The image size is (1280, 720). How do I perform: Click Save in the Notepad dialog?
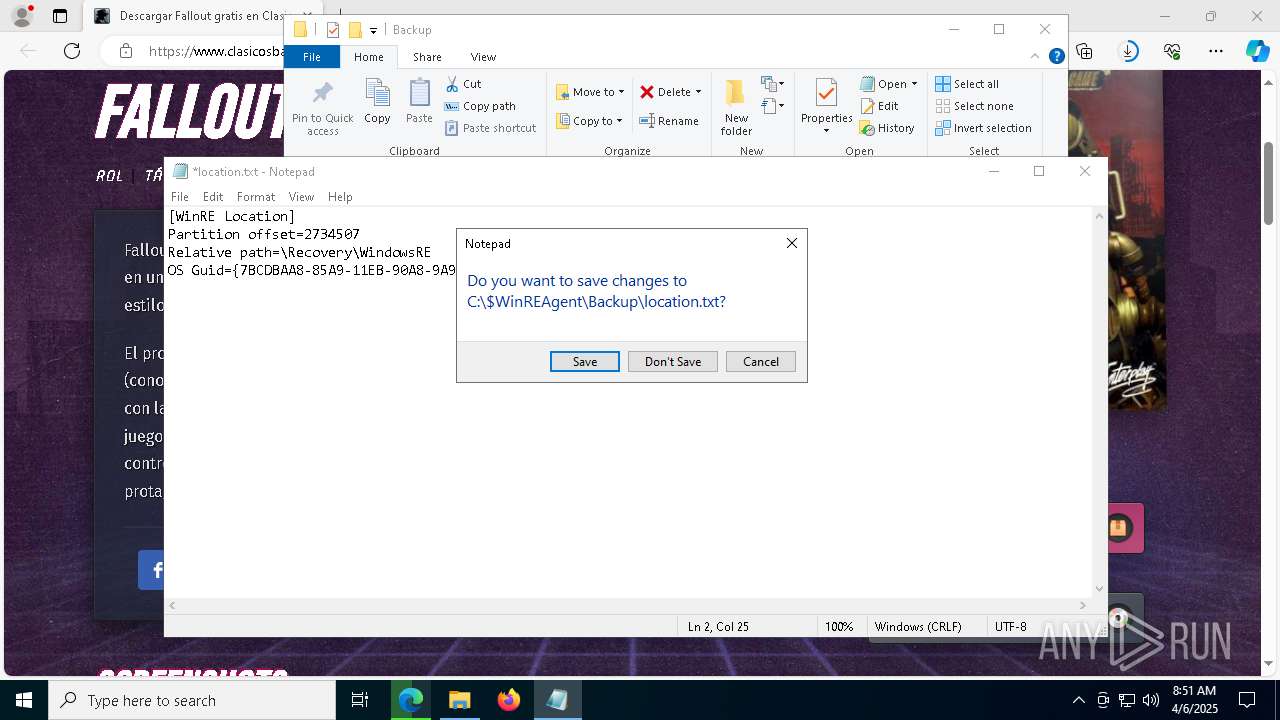click(x=585, y=362)
